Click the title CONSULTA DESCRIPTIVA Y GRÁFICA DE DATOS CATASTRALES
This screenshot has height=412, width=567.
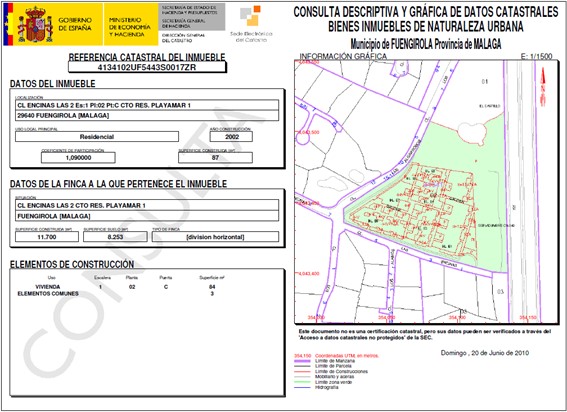click(426, 12)
